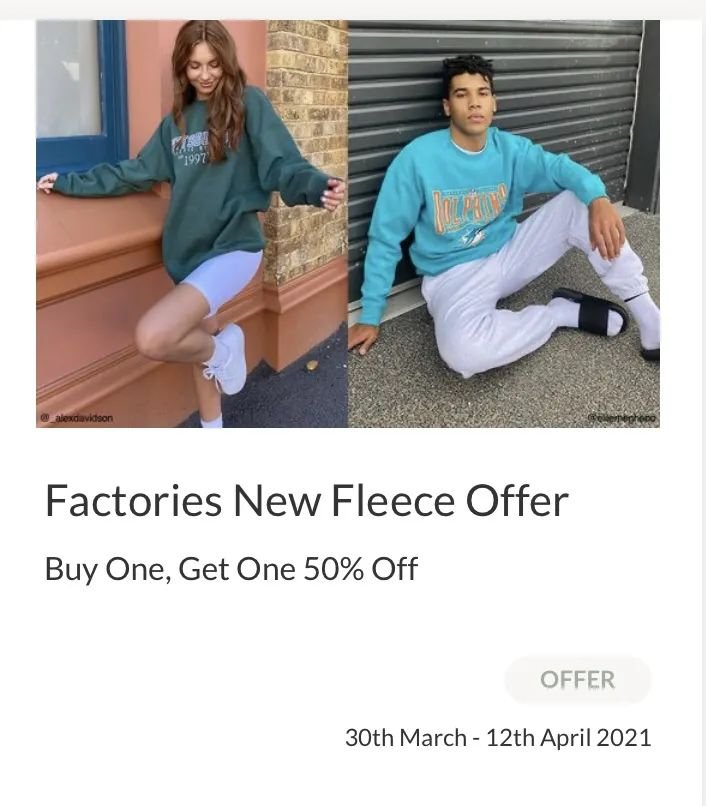The width and height of the screenshot is (706, 806).
Task: Click the grey header strip above the card
Action: point(353,10)
